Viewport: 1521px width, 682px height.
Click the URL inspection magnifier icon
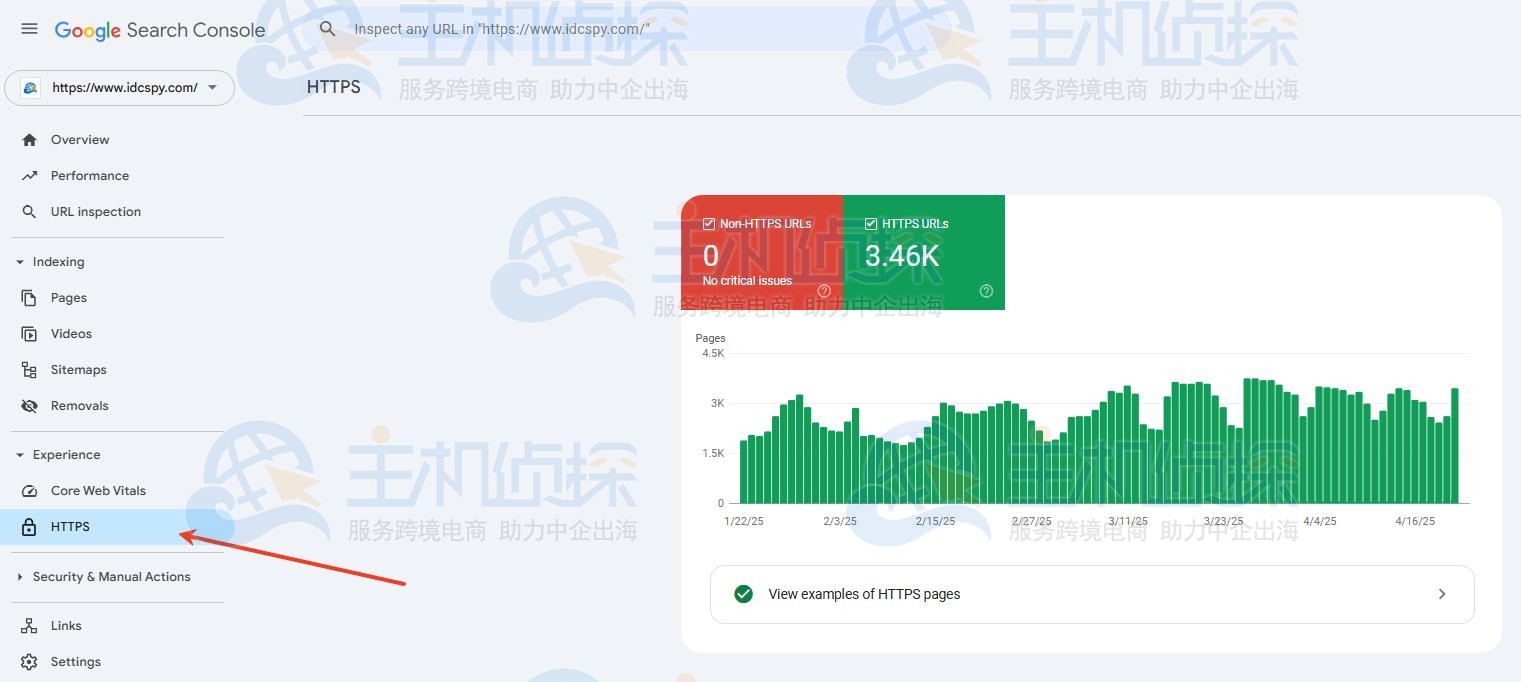30,211
